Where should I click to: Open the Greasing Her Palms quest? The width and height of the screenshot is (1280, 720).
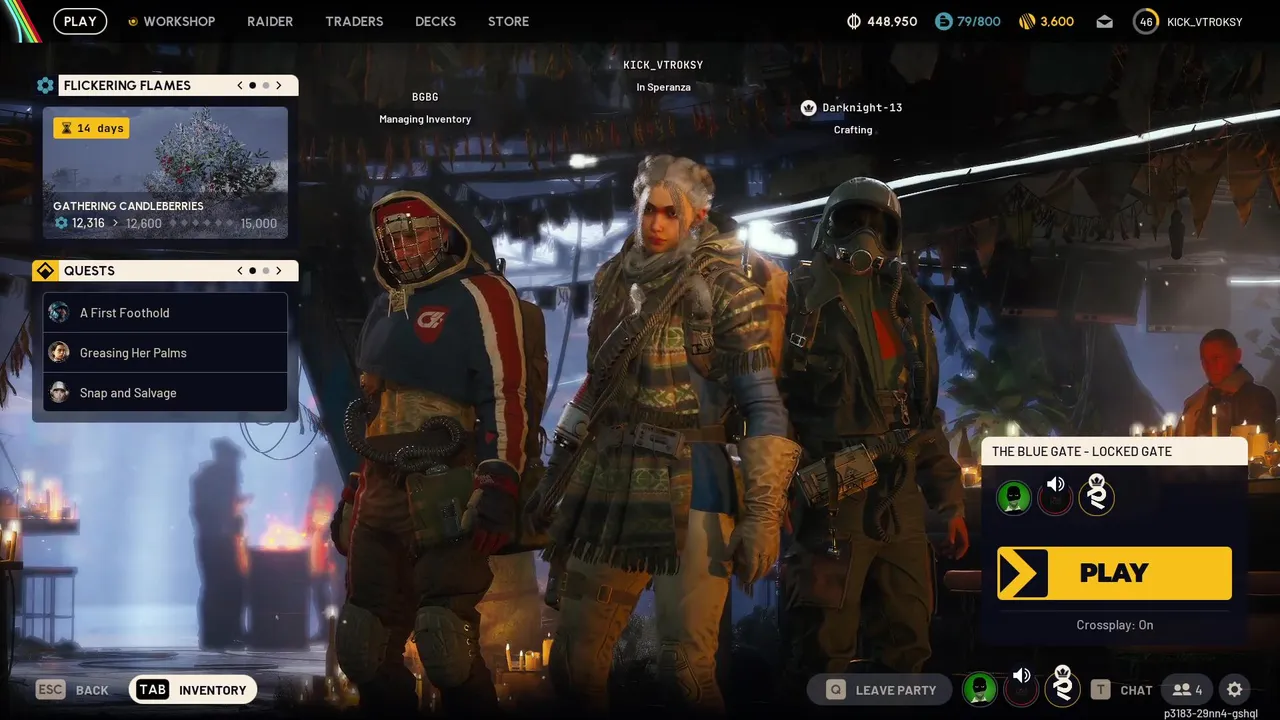tap(165, 353)
